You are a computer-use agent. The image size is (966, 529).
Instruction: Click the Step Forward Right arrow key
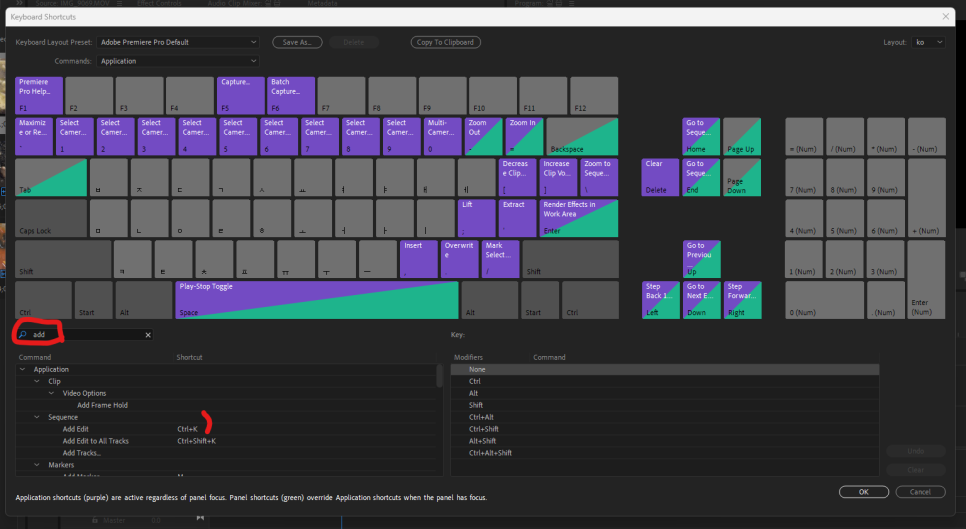pyautogui.click(x=742, y=300)
